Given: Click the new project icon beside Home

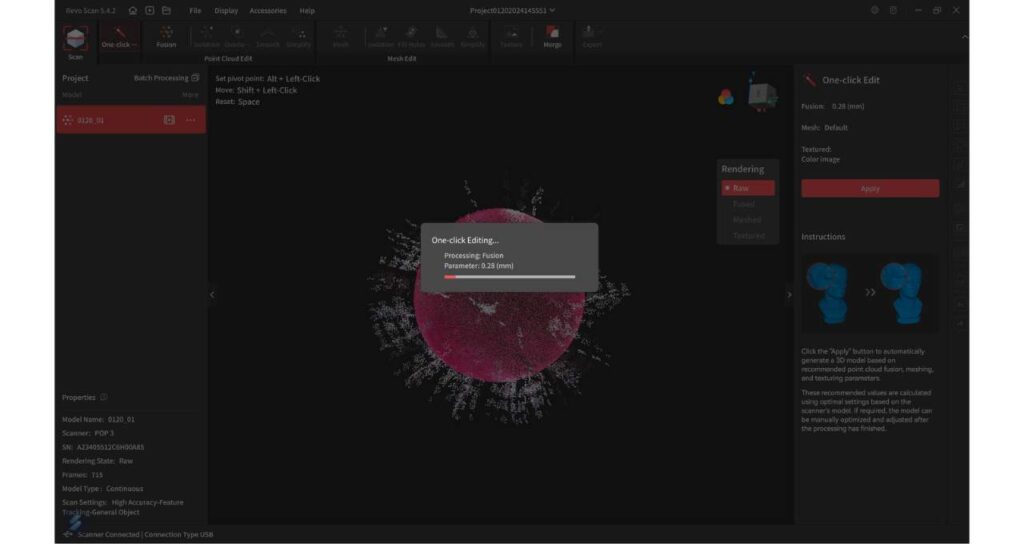Looking at the screenshot, I should coord(149,10).
